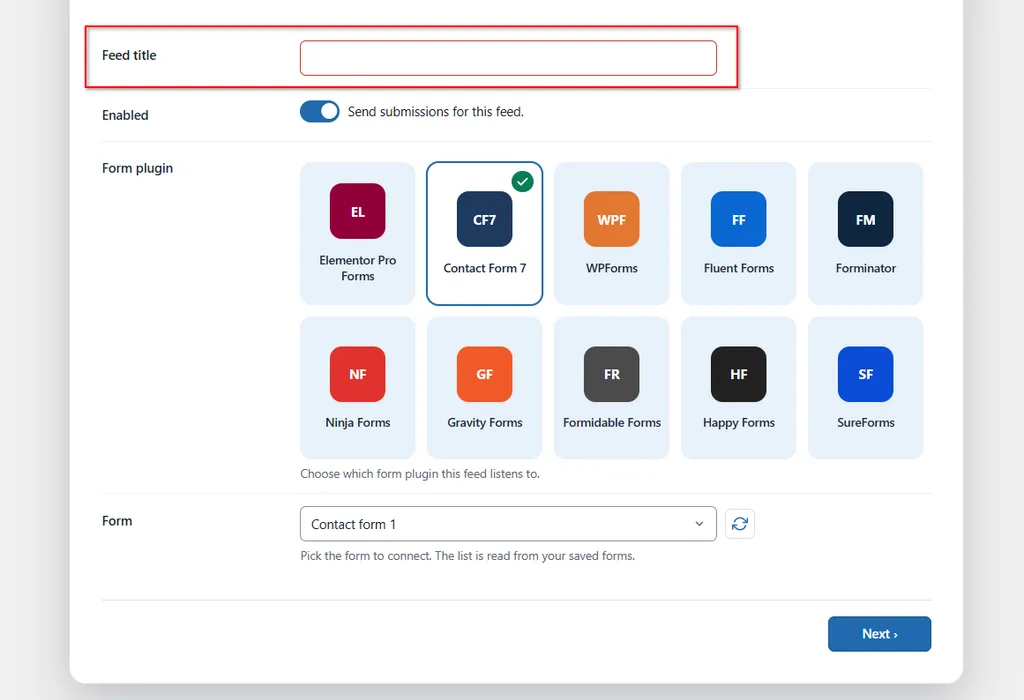
Task: Click the Formidable Forms card label
Action: (611, 422)
